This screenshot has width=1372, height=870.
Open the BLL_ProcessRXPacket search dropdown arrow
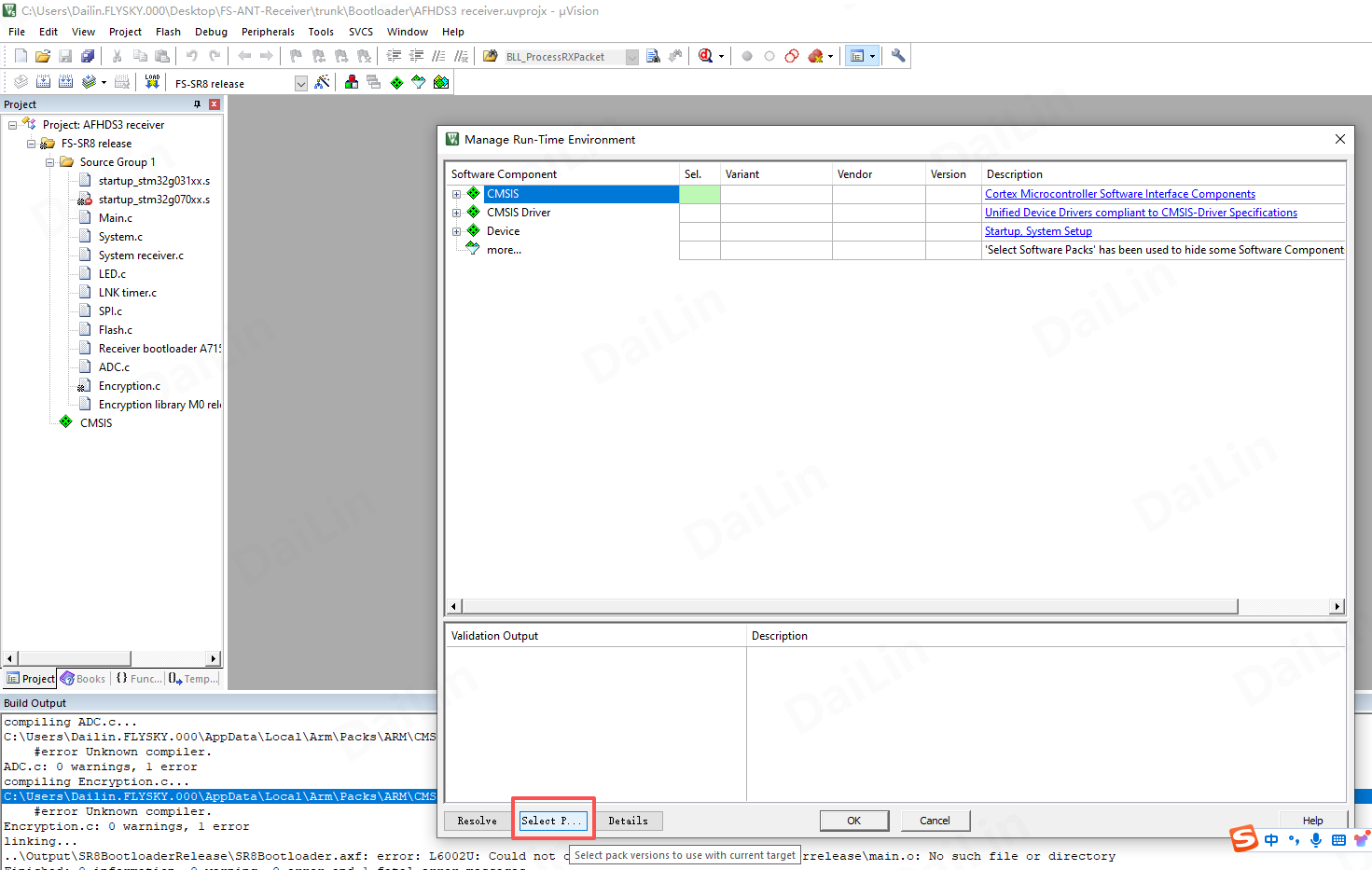(x=631, y=57)
